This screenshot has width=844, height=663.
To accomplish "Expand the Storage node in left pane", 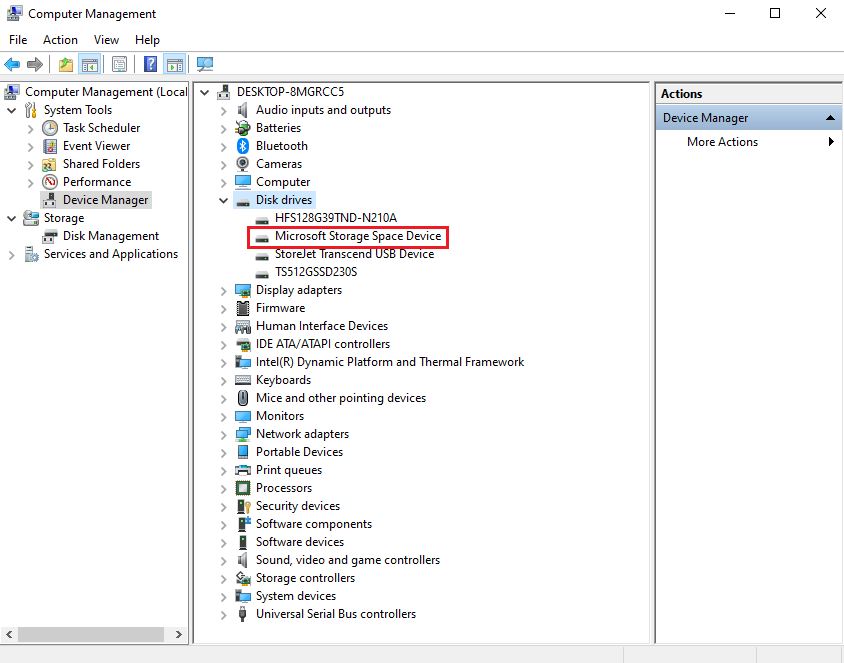I will coord(9,218).
